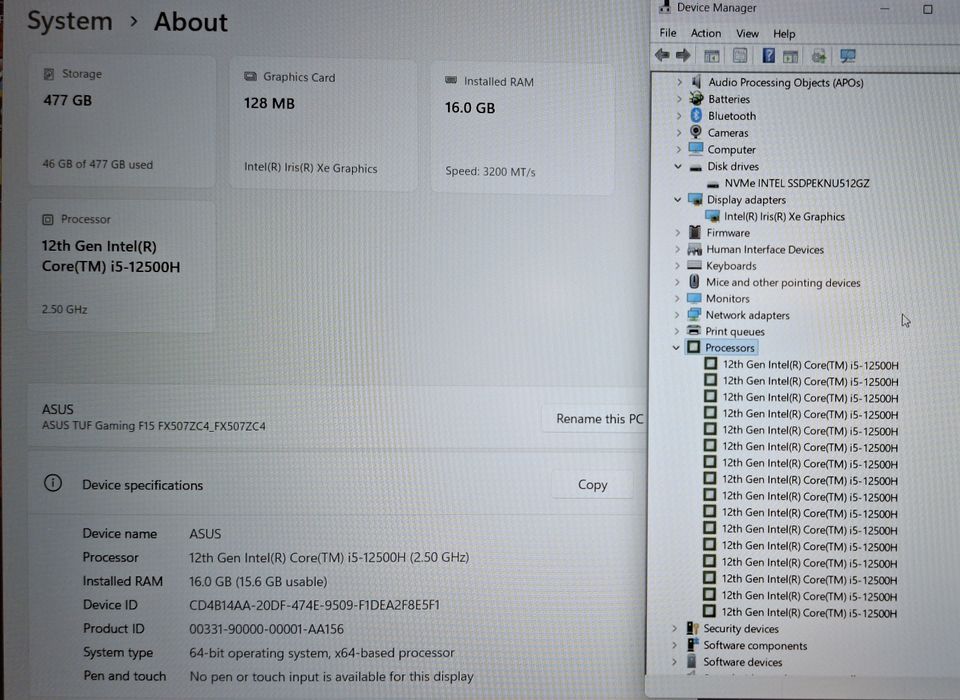Click the Speed: 3200 MT/s text

pyautogui.click(x=490, y=171)
